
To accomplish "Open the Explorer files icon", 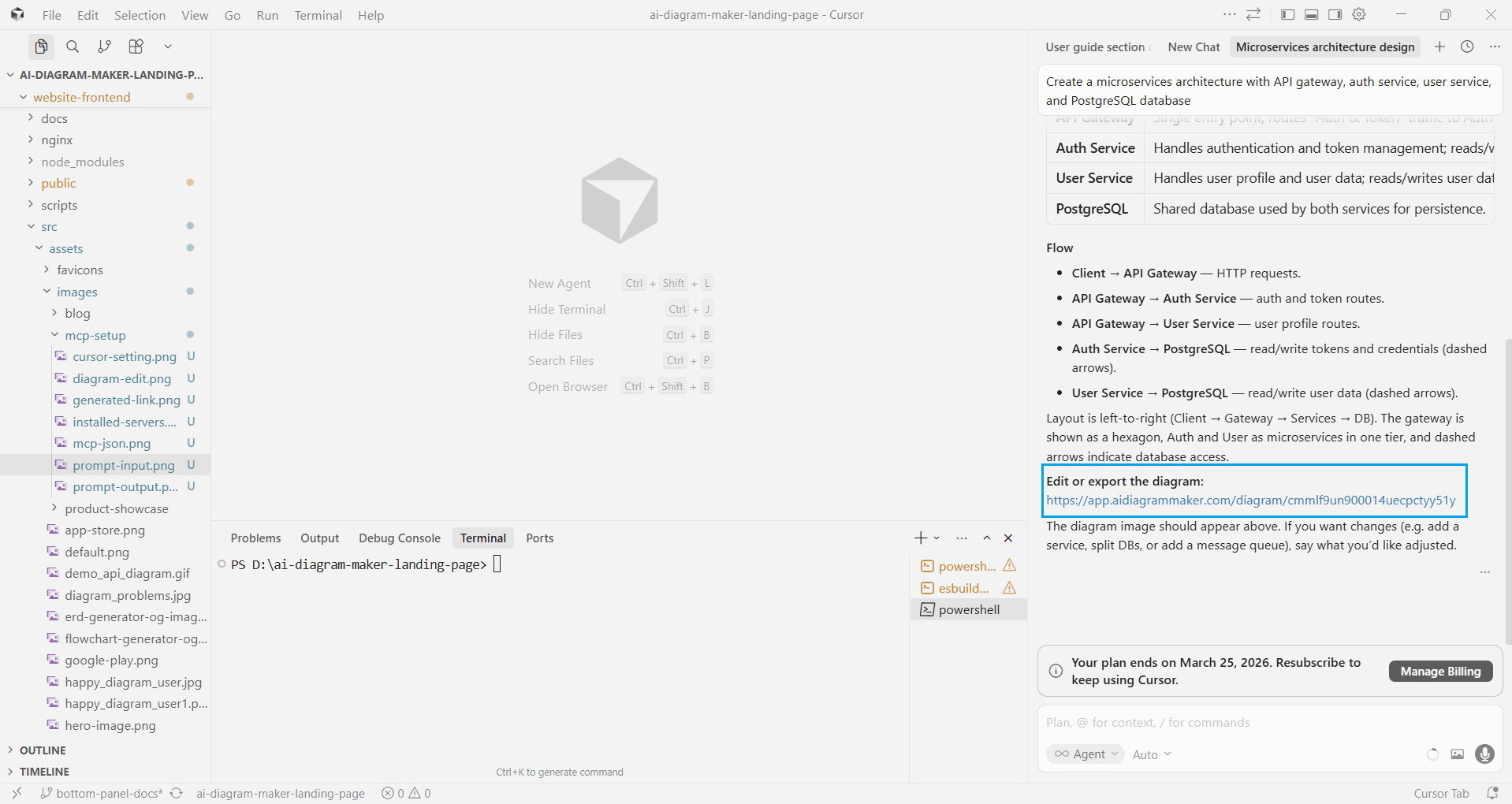I will pyautogui.click(x=41, y=47).
